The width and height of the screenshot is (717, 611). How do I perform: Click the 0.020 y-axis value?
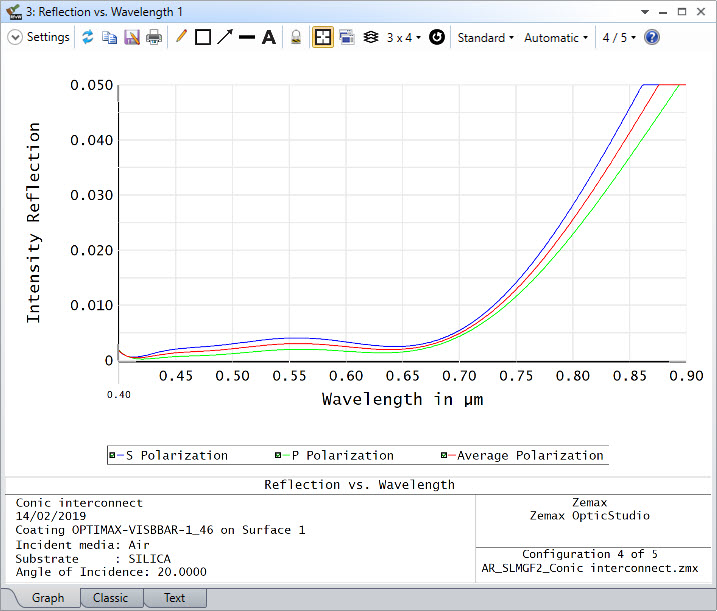(x=91, y=250)
